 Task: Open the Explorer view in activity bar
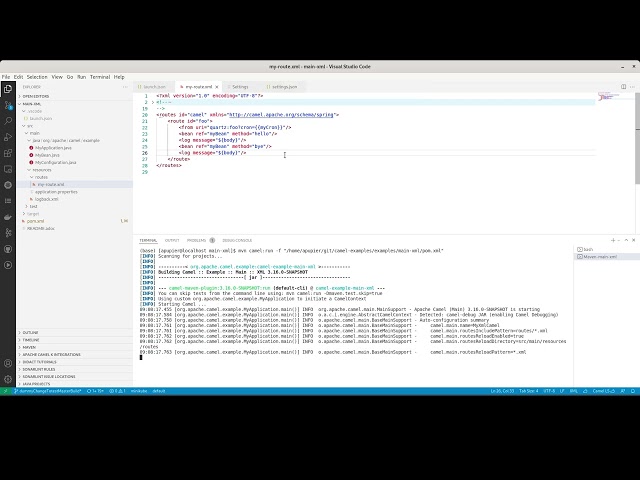click(x=8, y=89)
